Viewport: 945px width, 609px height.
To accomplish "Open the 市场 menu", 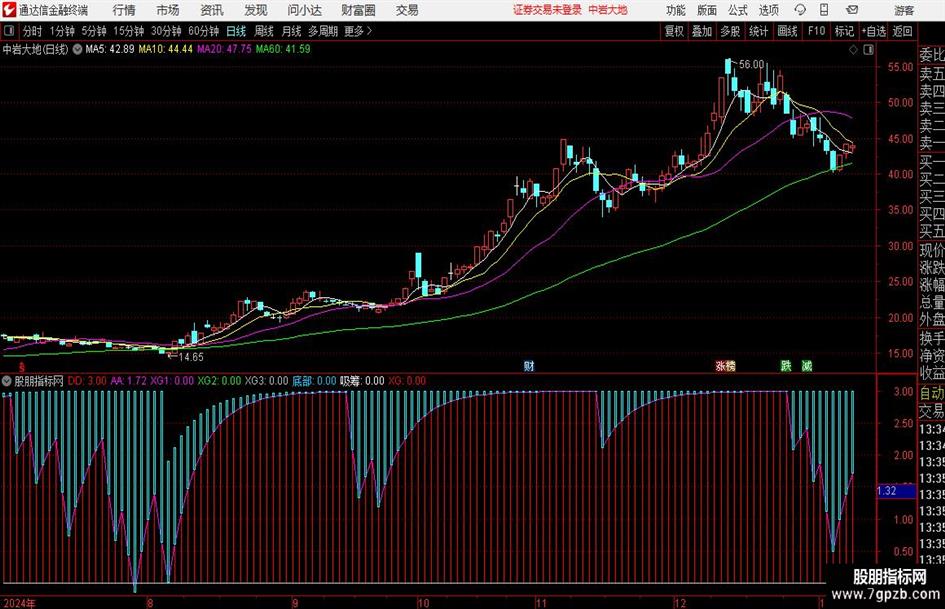I will (168, 10).
